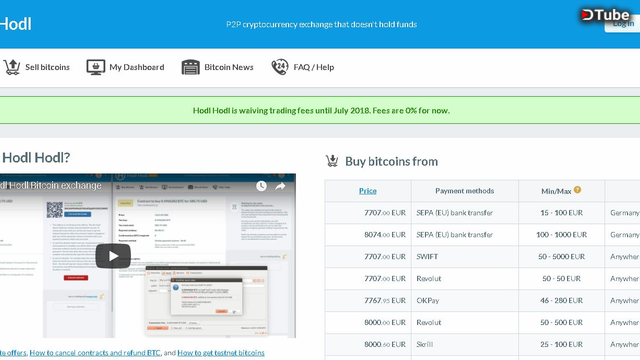Select the 8074.00 EUR price cell

368,235
